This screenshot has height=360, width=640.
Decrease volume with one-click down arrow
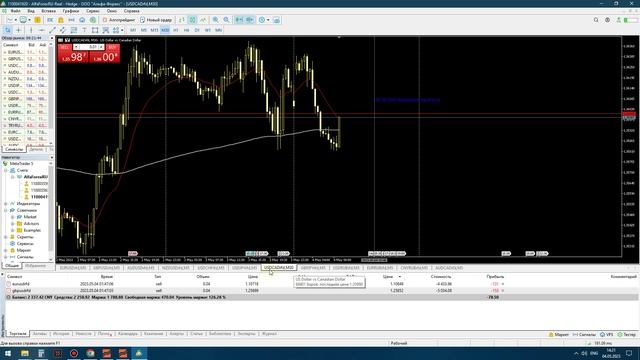click(76, 47)
